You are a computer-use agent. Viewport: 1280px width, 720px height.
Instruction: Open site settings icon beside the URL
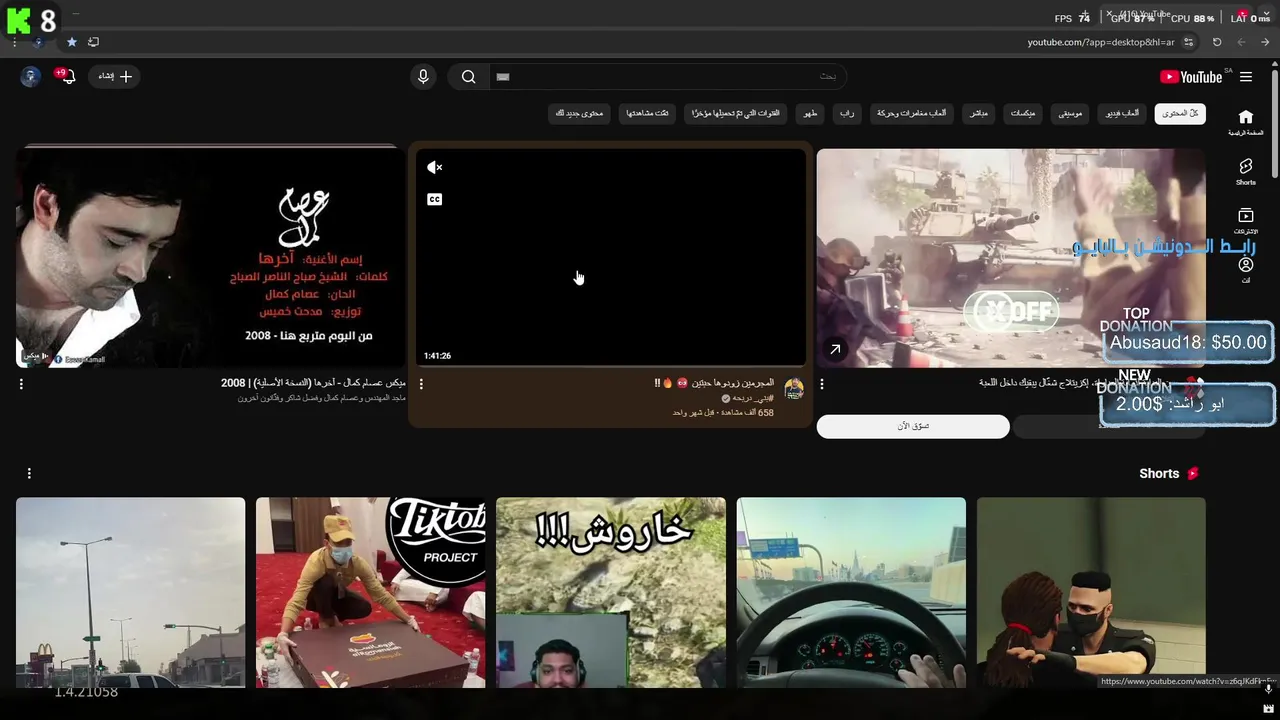tap(1188, 42)
